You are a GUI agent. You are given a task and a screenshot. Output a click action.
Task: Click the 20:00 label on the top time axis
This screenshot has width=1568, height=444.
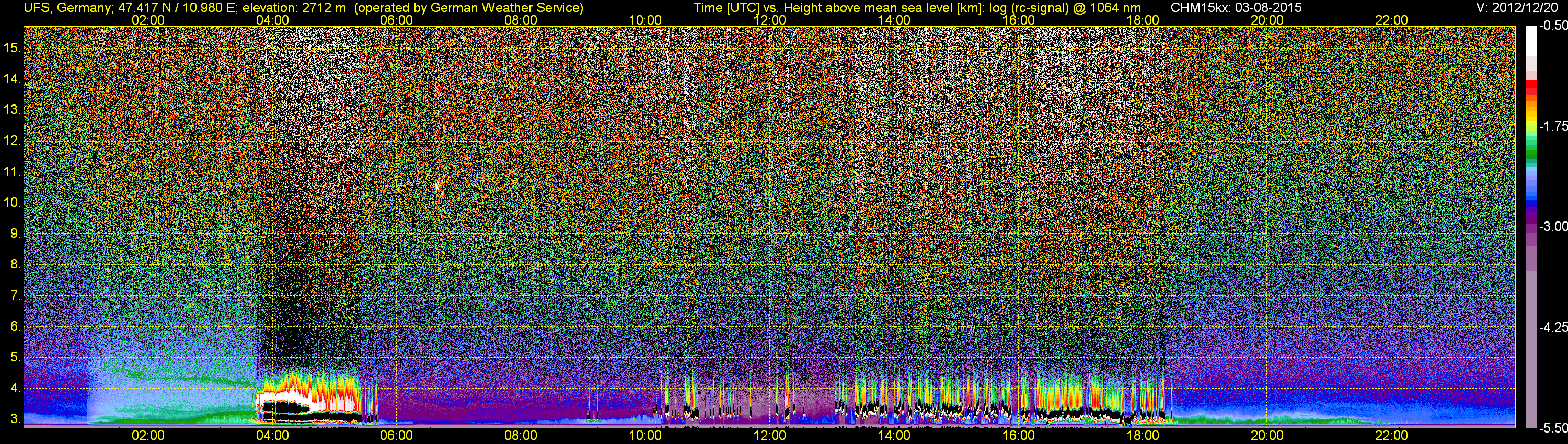(1267, 20)
